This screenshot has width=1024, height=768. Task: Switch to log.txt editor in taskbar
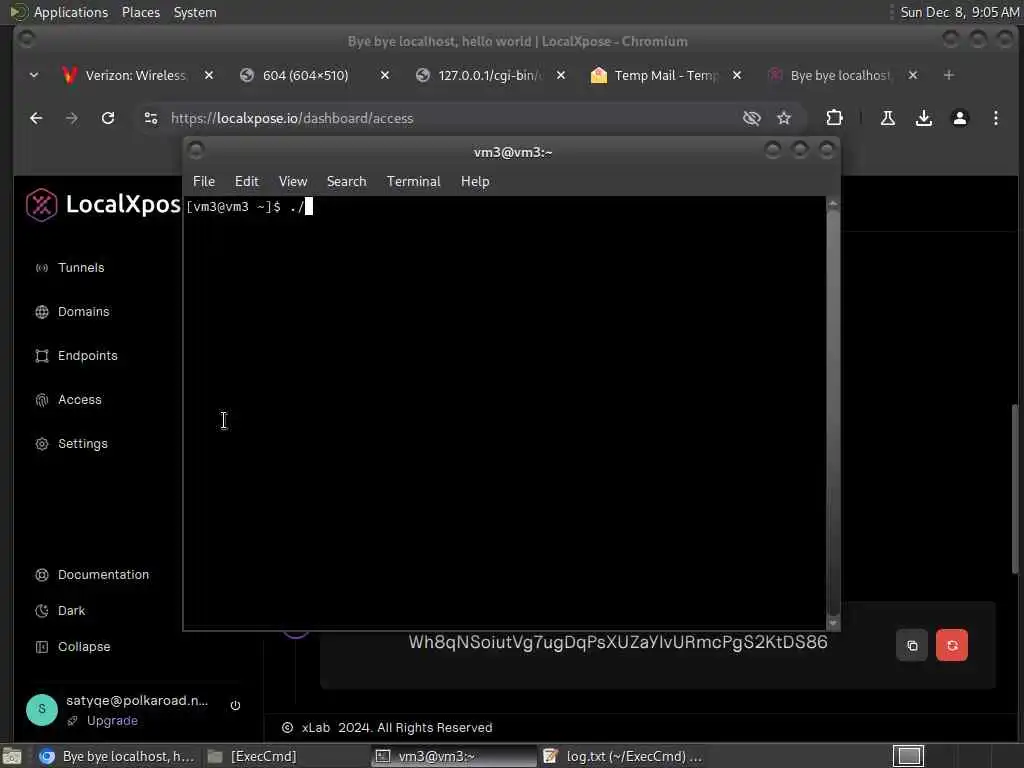[622, 756]
